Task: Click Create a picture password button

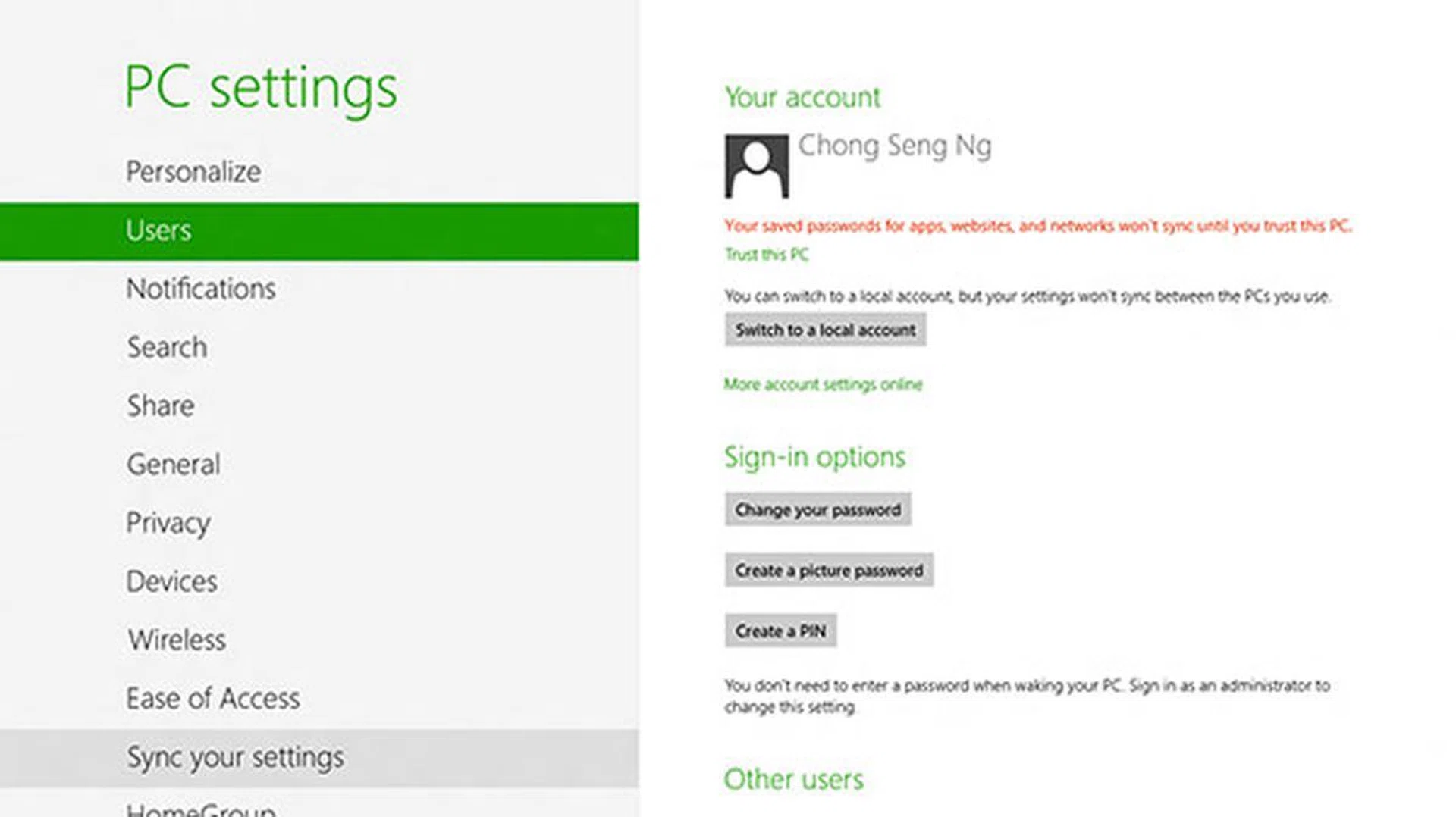Action: pos(829,571)
